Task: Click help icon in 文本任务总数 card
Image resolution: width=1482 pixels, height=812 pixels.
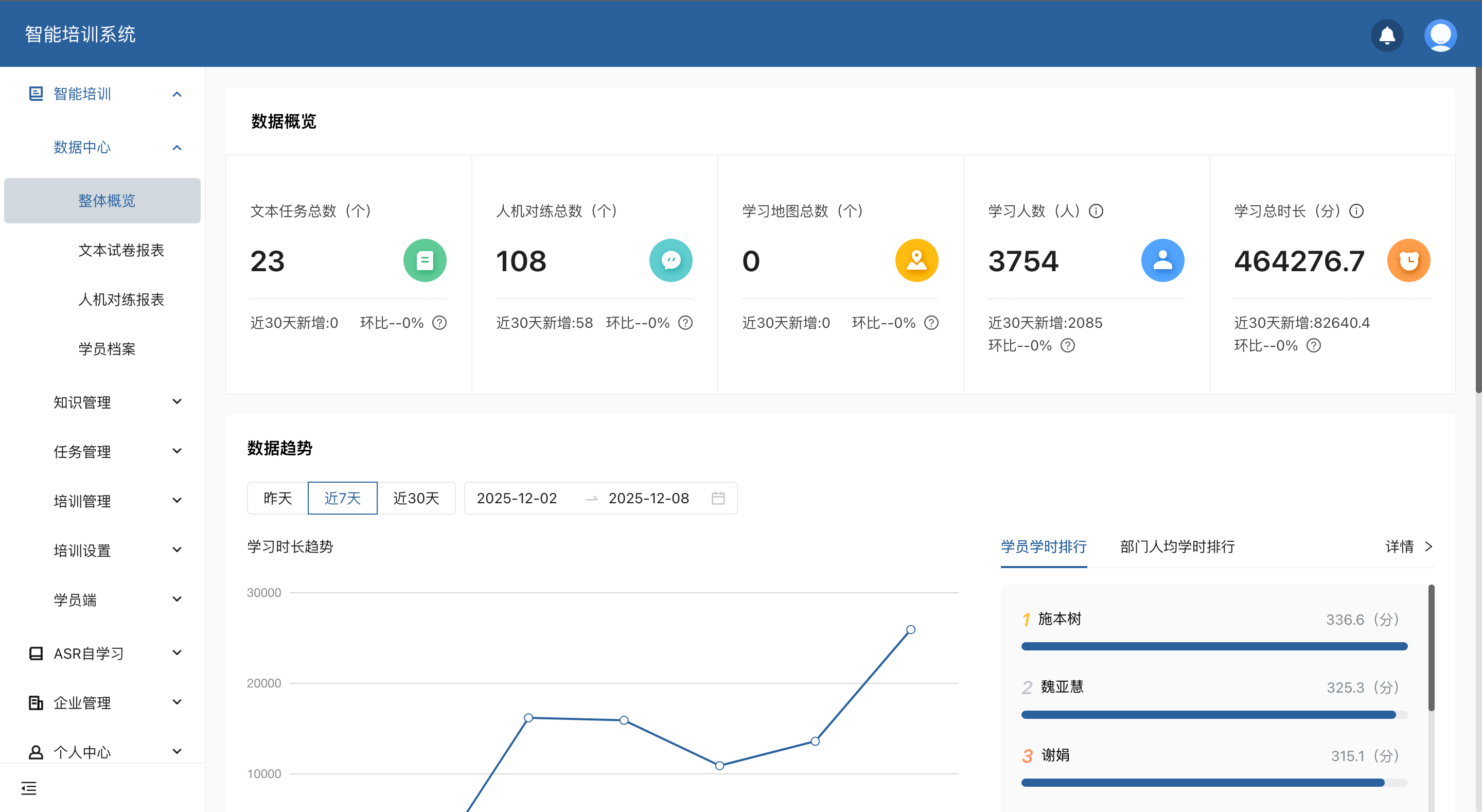Action: (x=439, y=323)
